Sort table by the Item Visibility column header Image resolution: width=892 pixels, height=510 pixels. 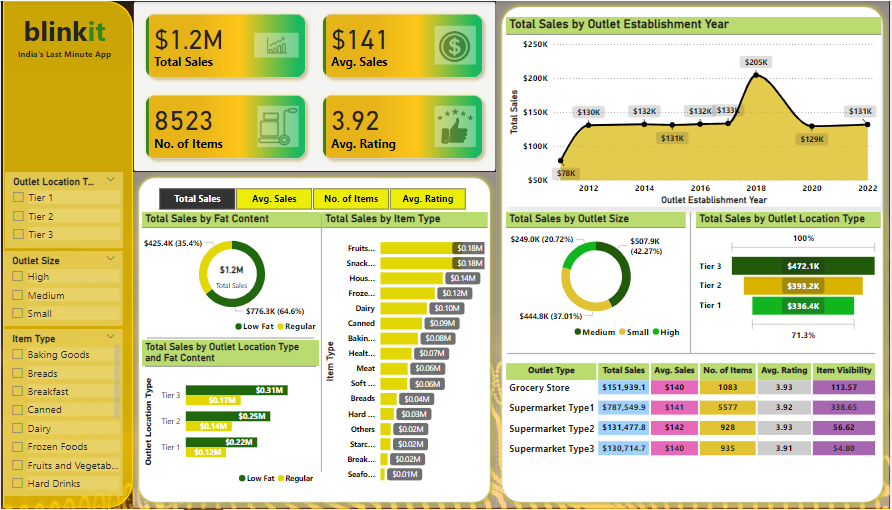click(x=843, y=370)
